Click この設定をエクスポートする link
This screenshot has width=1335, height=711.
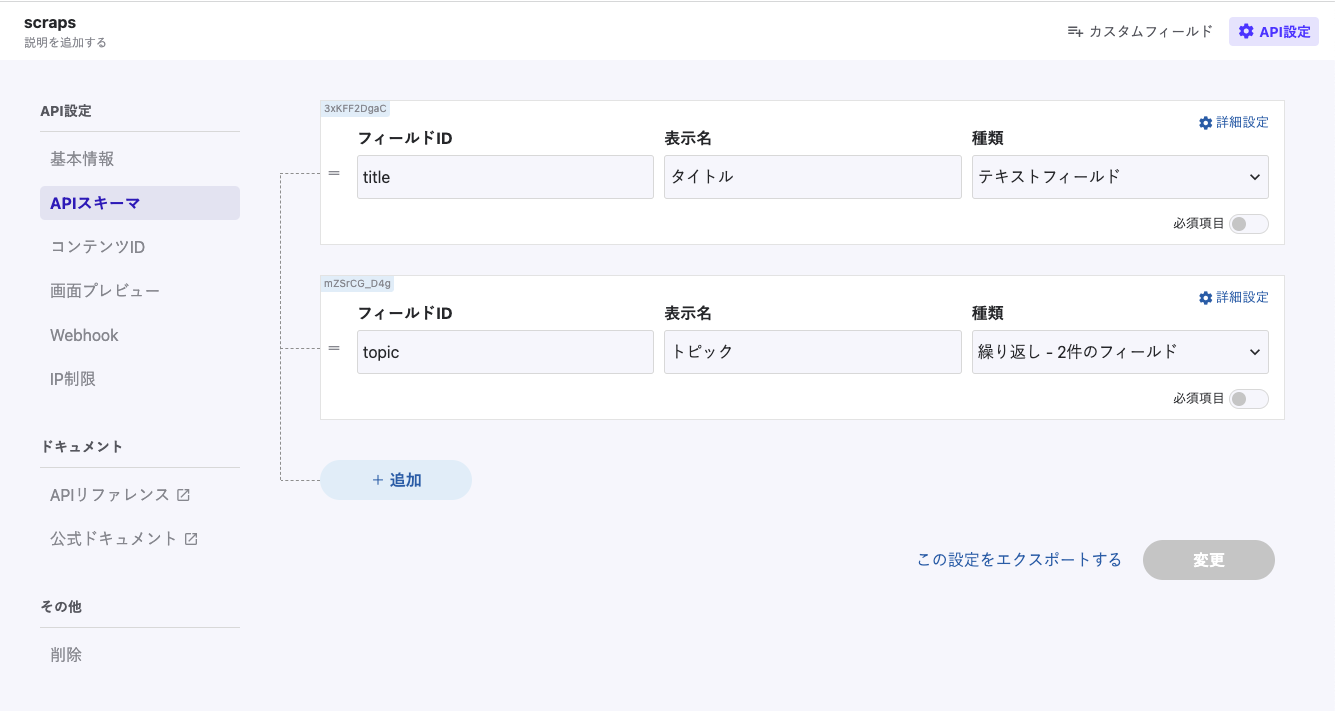pos(1019,560)
